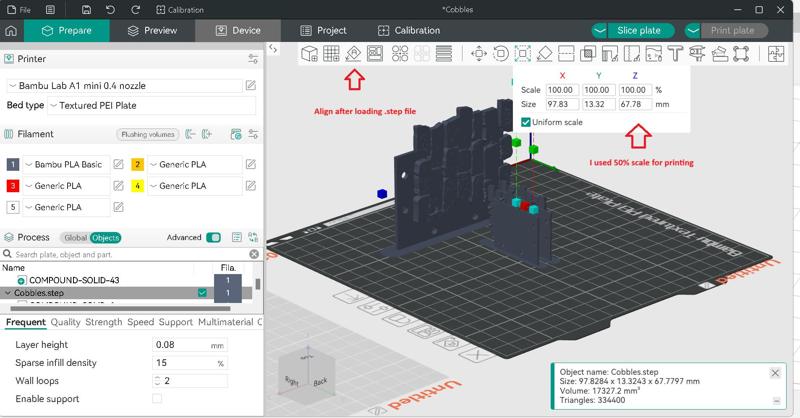Open the Strength settings tab
The height and width of the screenshot is (418, 800).
(103, 322)
